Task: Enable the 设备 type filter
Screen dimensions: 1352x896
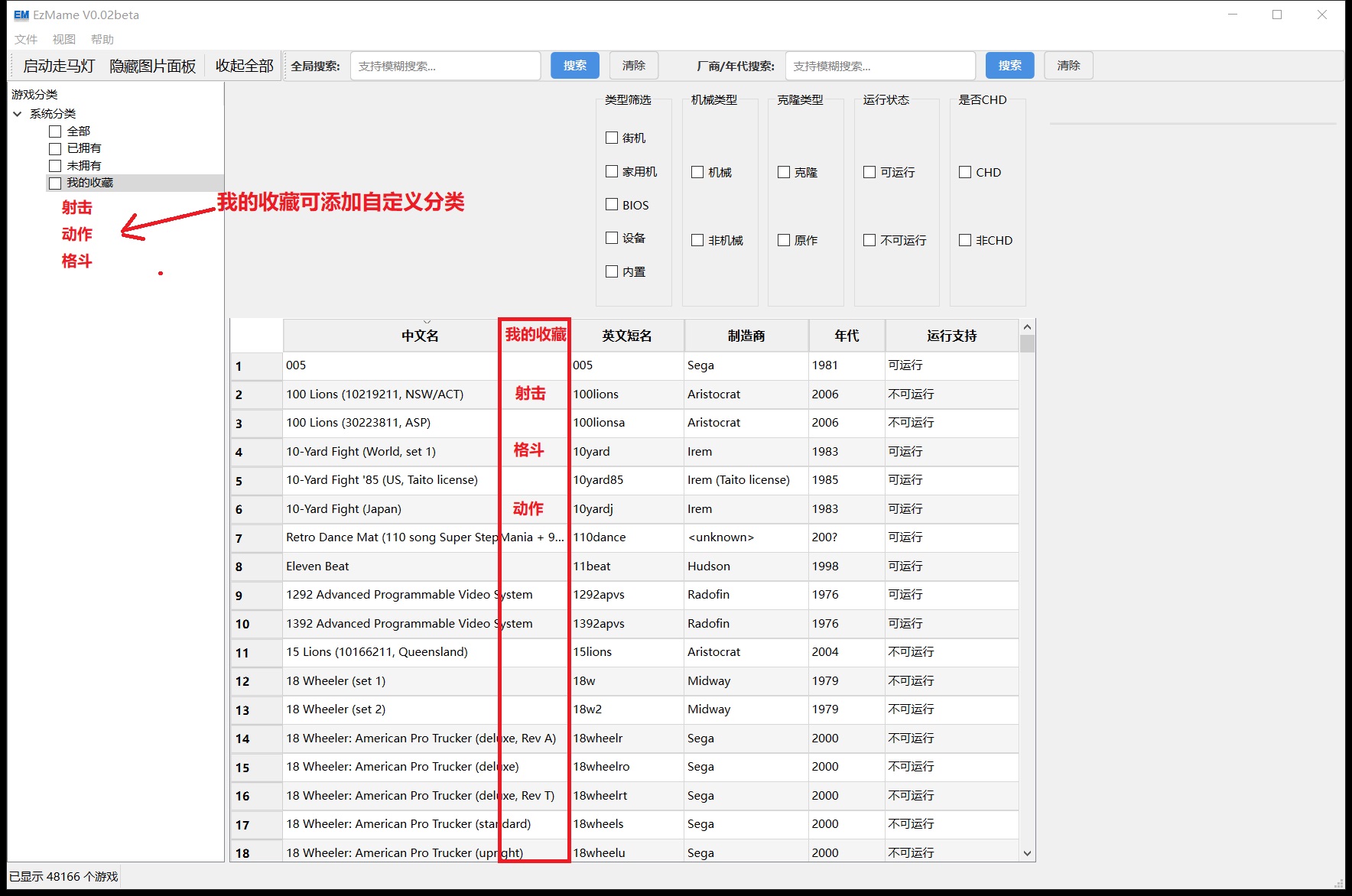Action: [612, 238]
